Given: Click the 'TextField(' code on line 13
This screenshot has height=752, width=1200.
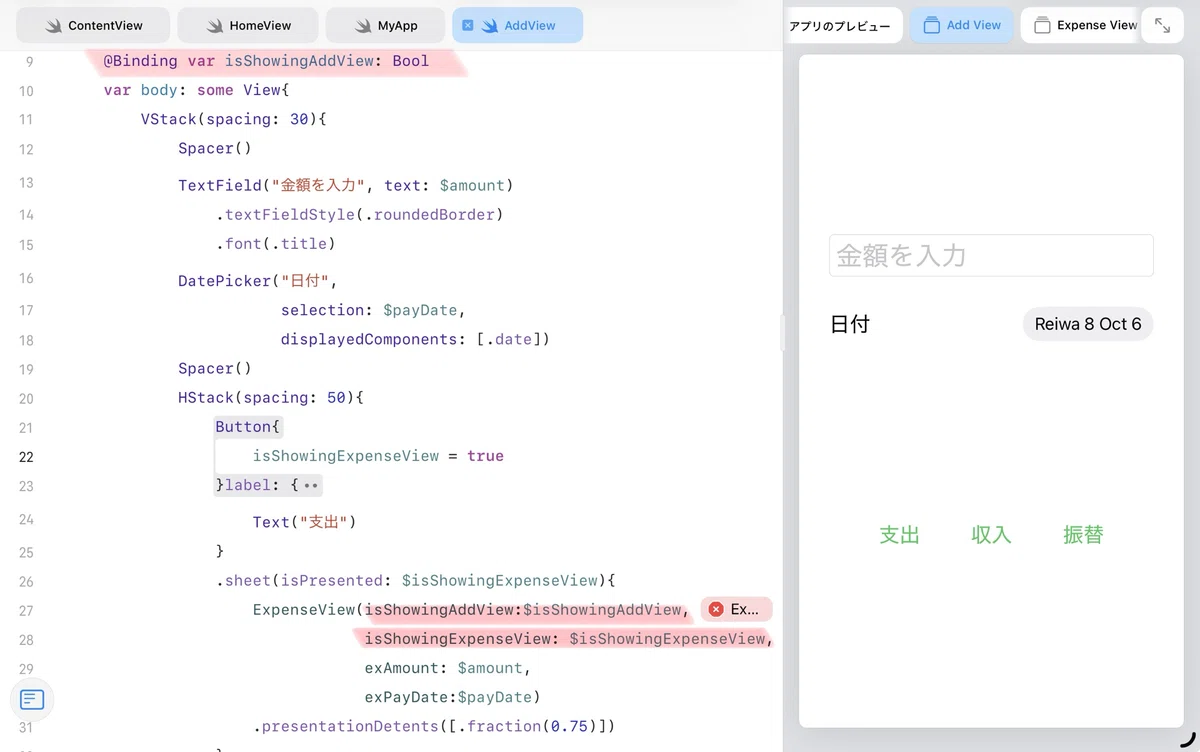Looking at the screenshot, I should [225, 185].
